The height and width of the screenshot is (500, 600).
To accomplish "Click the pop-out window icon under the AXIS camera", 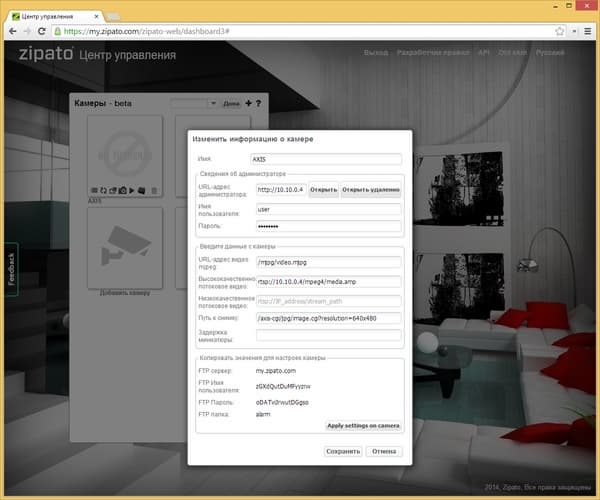I will click(113, 190).
